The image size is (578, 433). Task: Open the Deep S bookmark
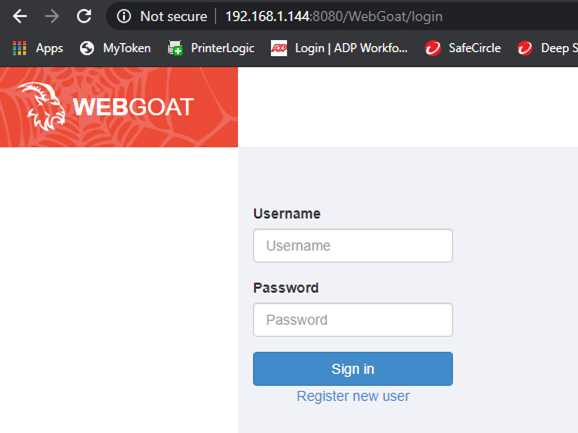coord(547,48)
